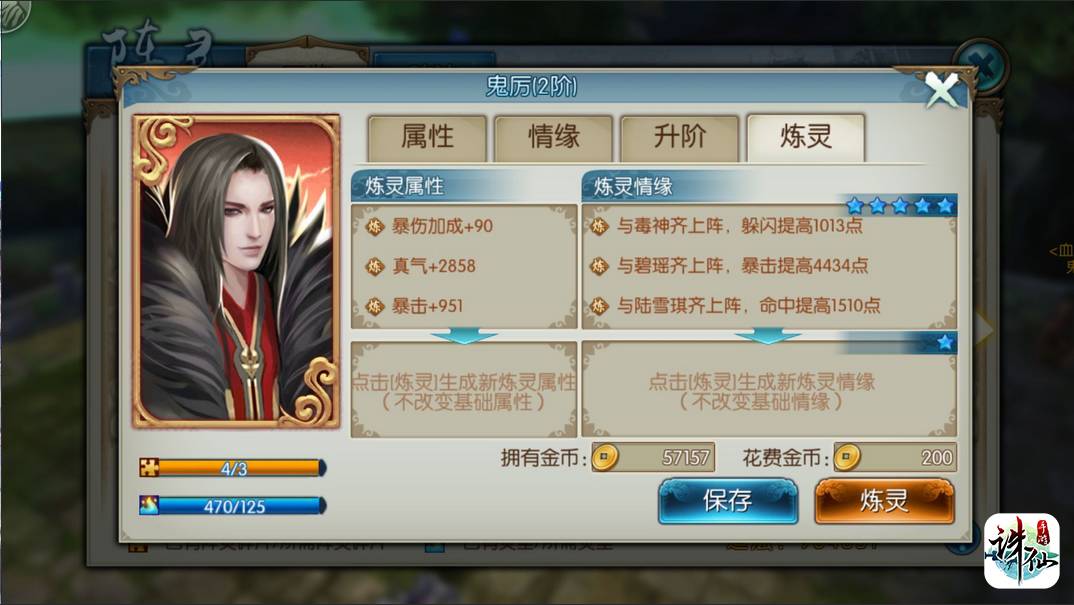Click the five-star rating above 炼灵情缘 list
Screen dimensions: 1074x605
click(899, 205)
